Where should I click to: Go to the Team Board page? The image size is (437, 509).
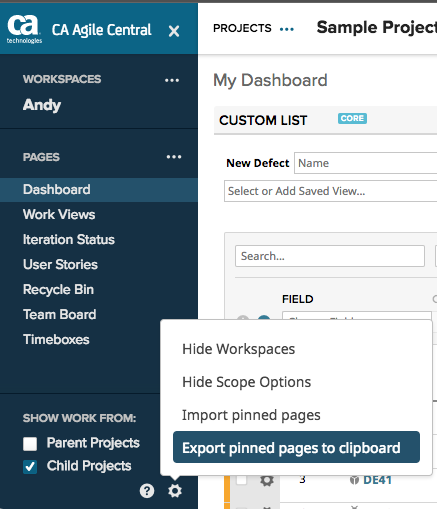(60, 314)
